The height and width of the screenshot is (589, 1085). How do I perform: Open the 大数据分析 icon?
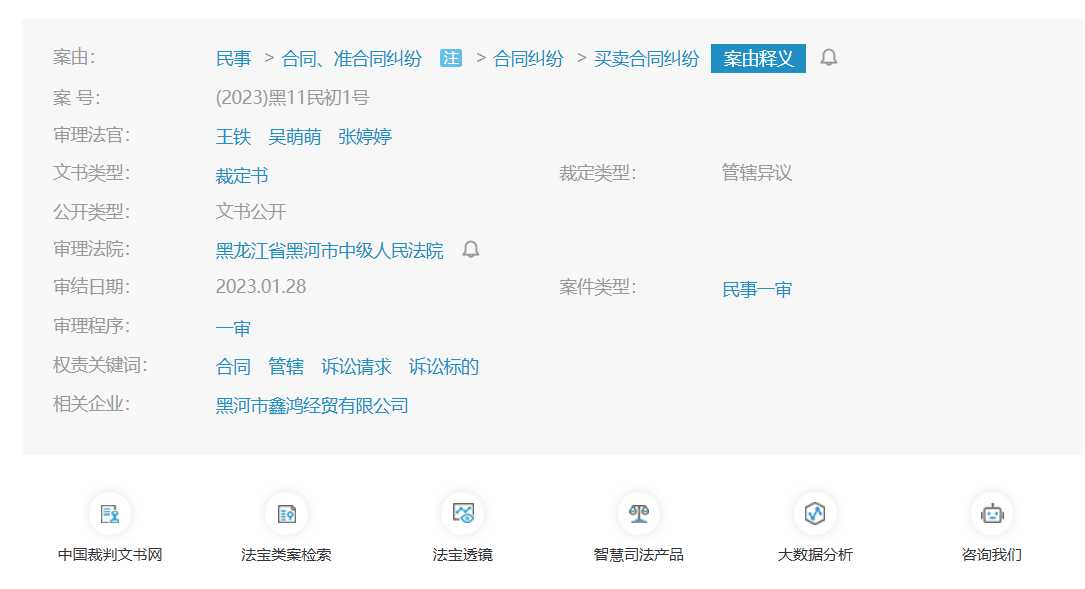click(x=815, y=514)
